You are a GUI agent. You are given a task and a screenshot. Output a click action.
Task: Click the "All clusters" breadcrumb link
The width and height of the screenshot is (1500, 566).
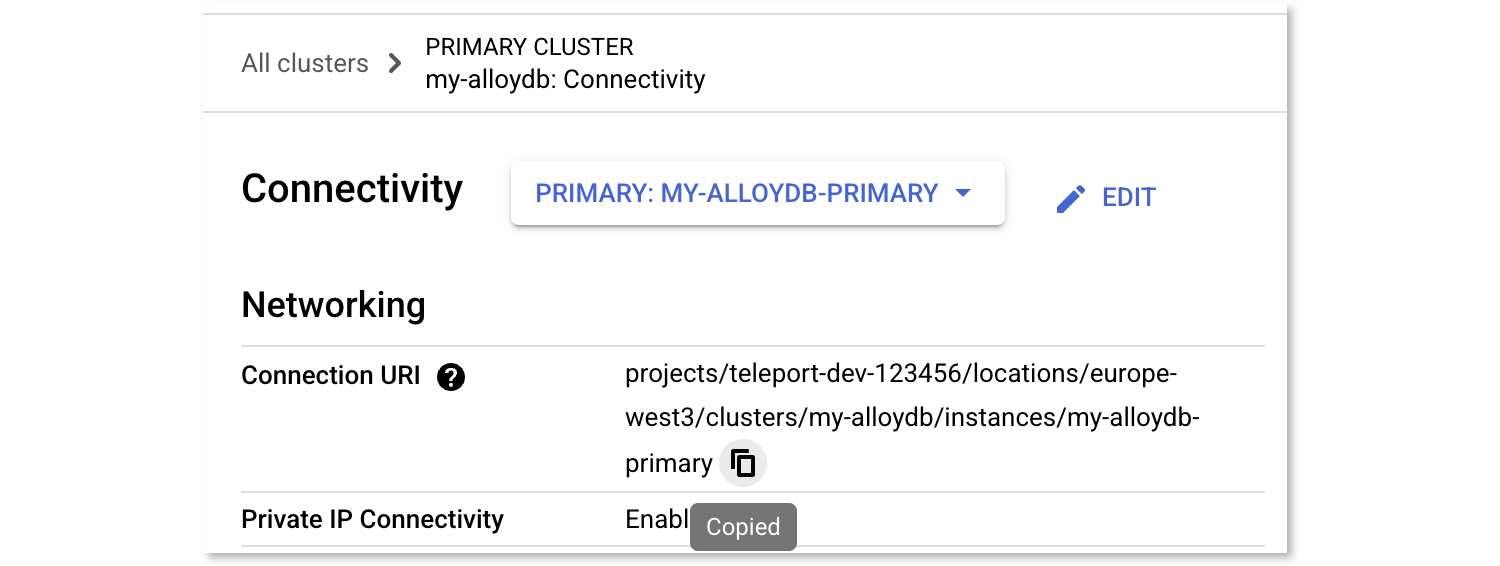tap(305, 64)
